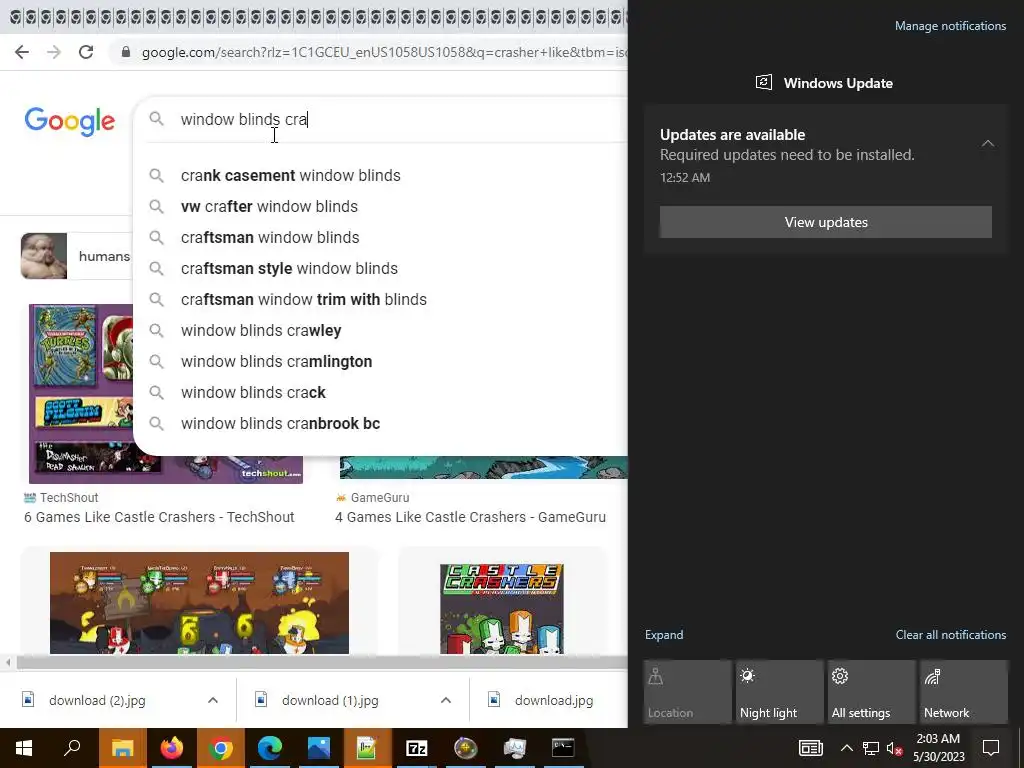Choose 'window blinds crawley' suggestion
The height and width of the screenshot is (768, 1024).
[380, 330]
